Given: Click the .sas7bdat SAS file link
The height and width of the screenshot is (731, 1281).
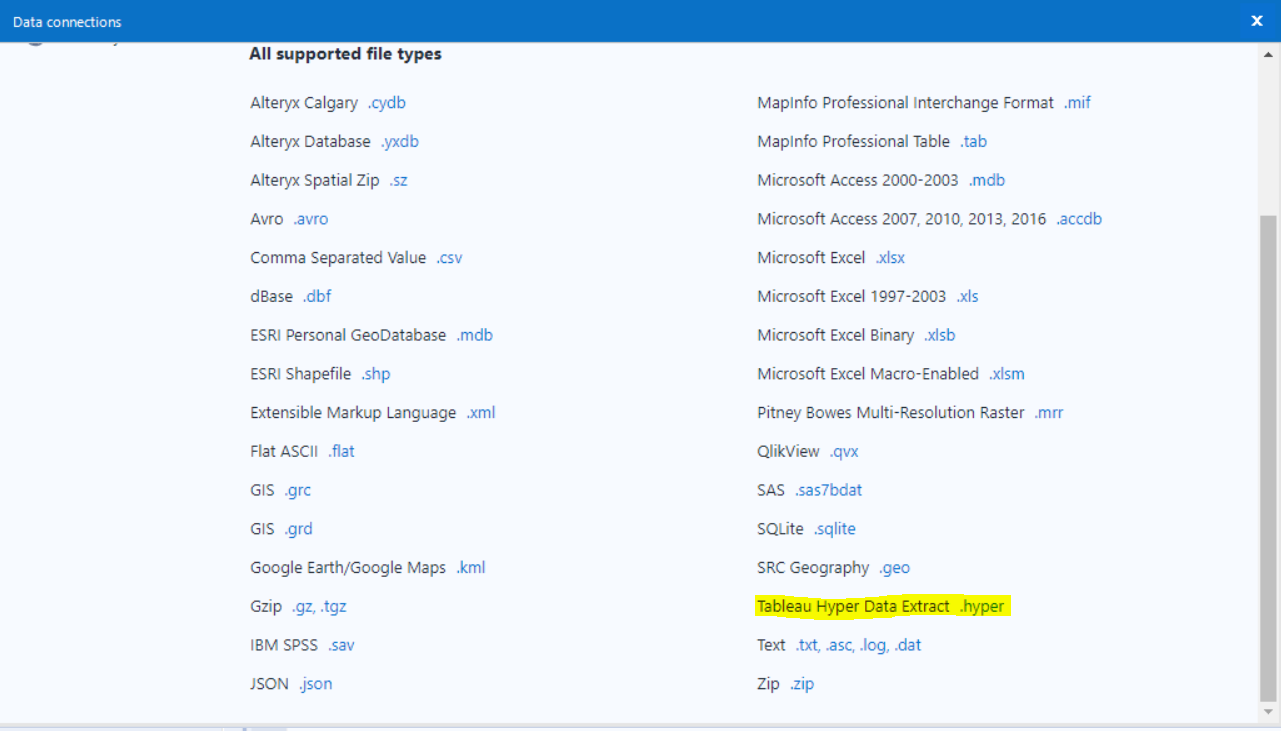Looking at the screenshot, I should tap(828, 490).
